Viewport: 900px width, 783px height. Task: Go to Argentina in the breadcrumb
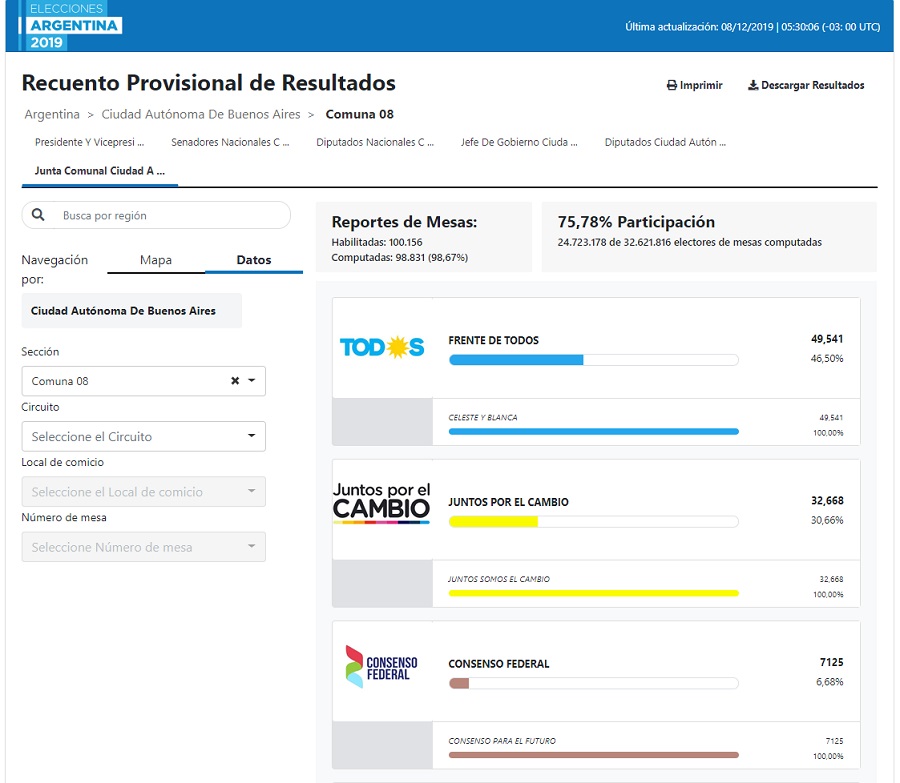tap(52, 114)
